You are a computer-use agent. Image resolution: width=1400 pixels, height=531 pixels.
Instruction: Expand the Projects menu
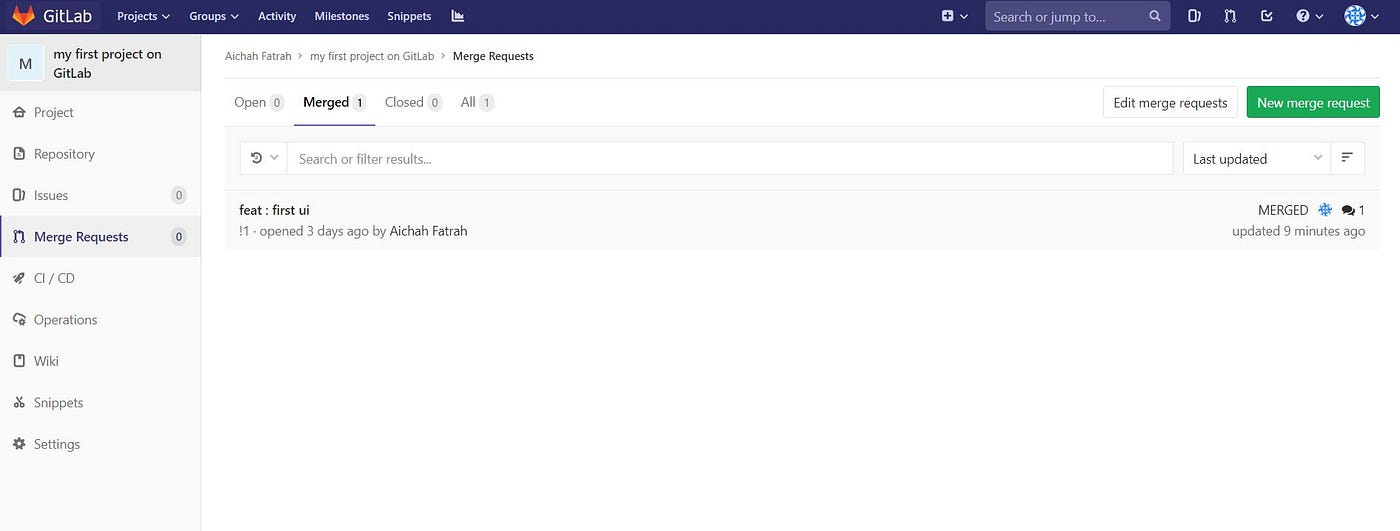click(143, 16)
